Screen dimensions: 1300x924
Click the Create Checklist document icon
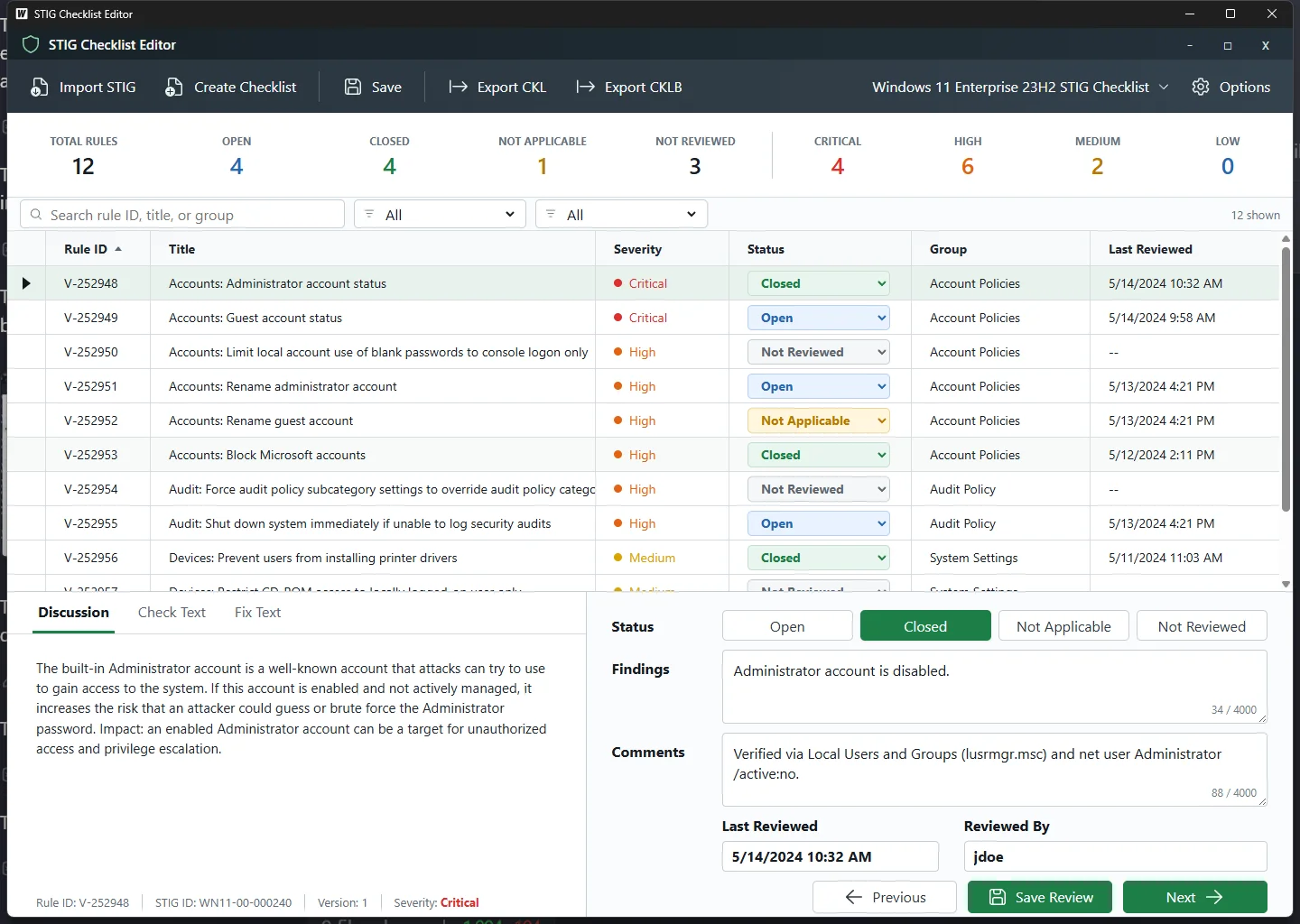coord(173,87)
